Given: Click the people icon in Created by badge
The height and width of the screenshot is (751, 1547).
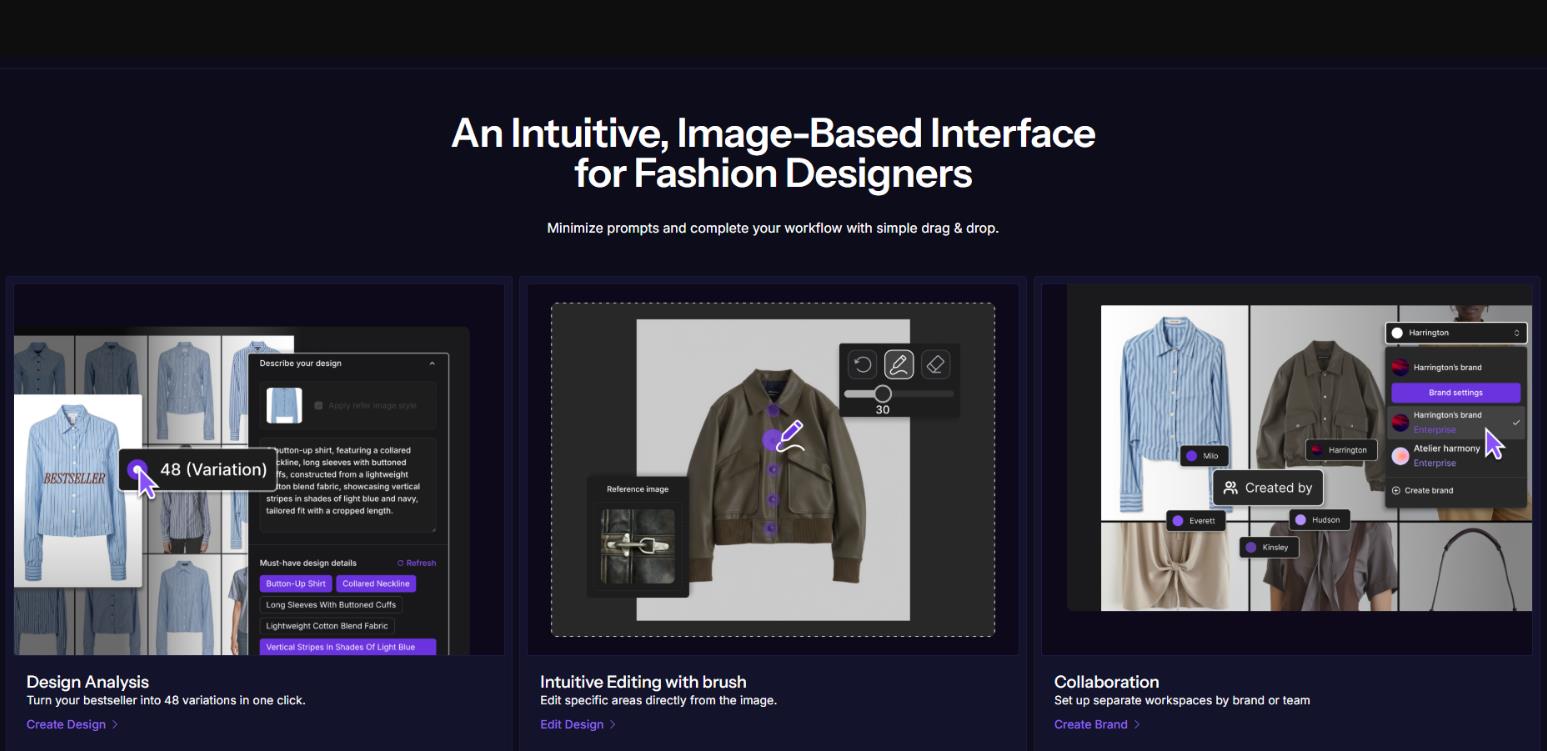Looking at the screenshot, I should [x=1230, y=488].
